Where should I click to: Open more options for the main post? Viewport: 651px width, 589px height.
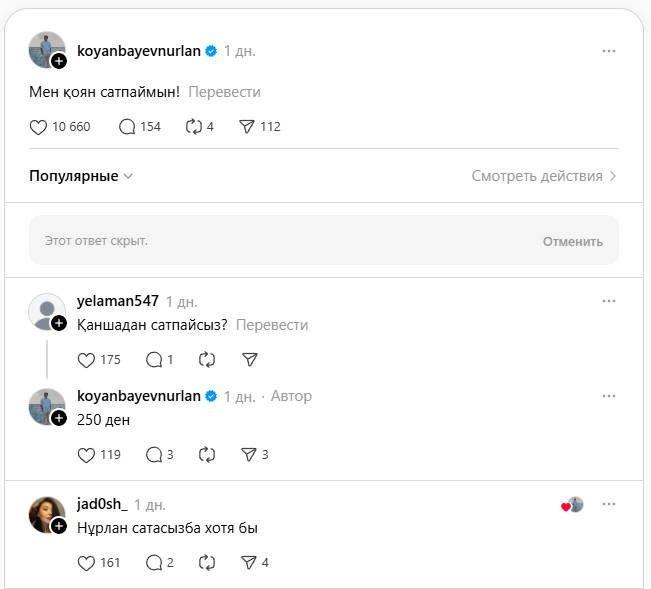(x=609, y=51)
